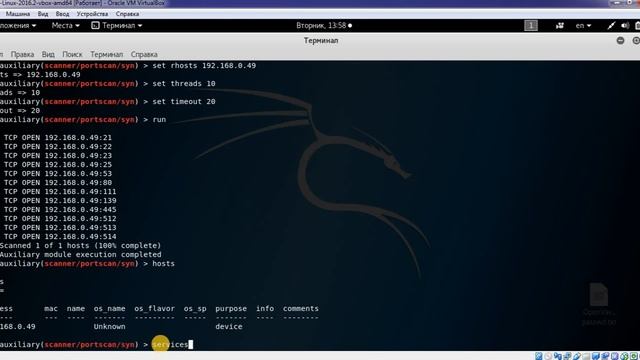The image size is (640, 360).
Task: Open the terminal Поиск menu
Action: coord(72,54)
